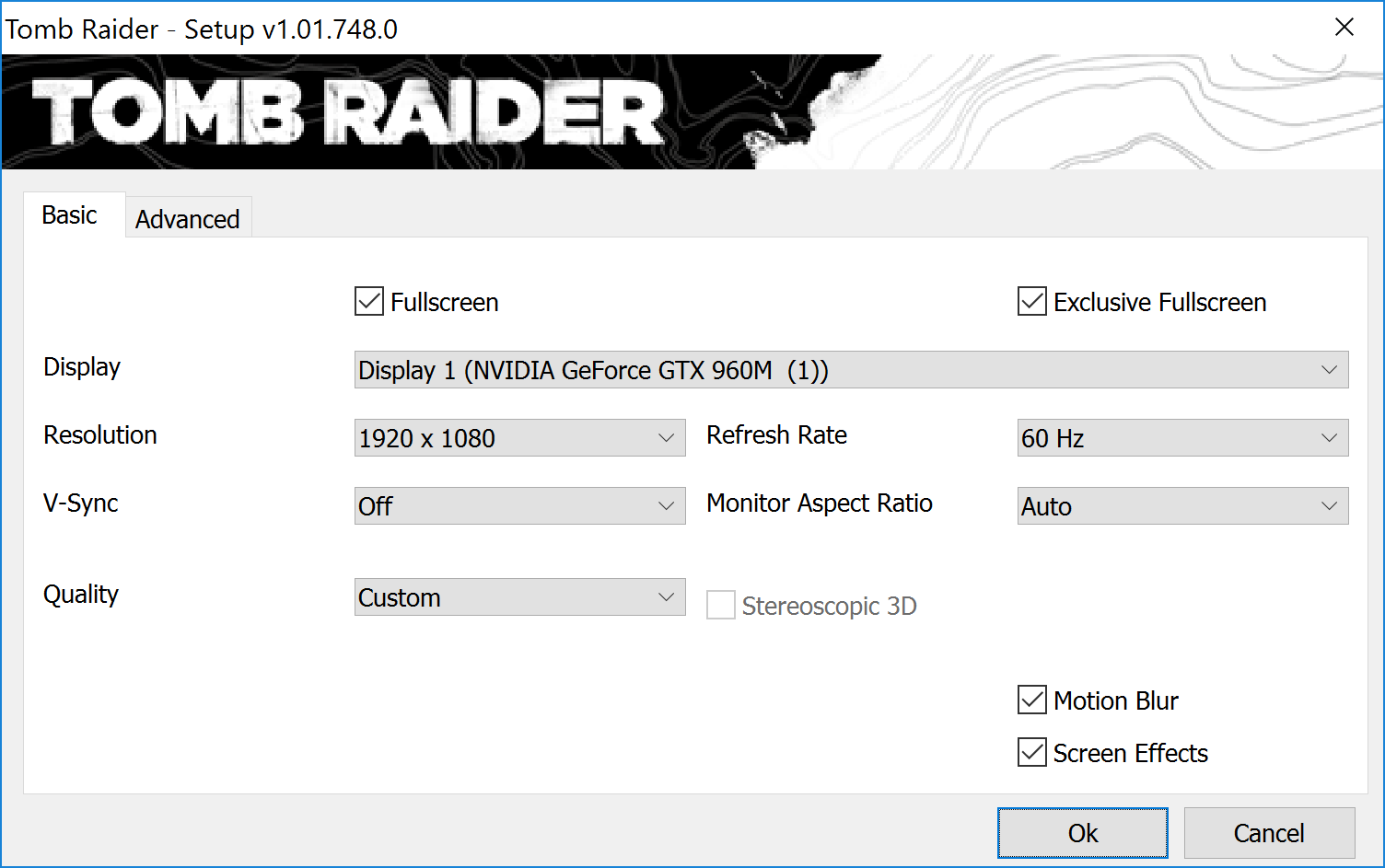Open the Resolution dropdown showing 1920 x 1080
The width and height of the screenshot is (1385, 868).
tap(519, 438)
